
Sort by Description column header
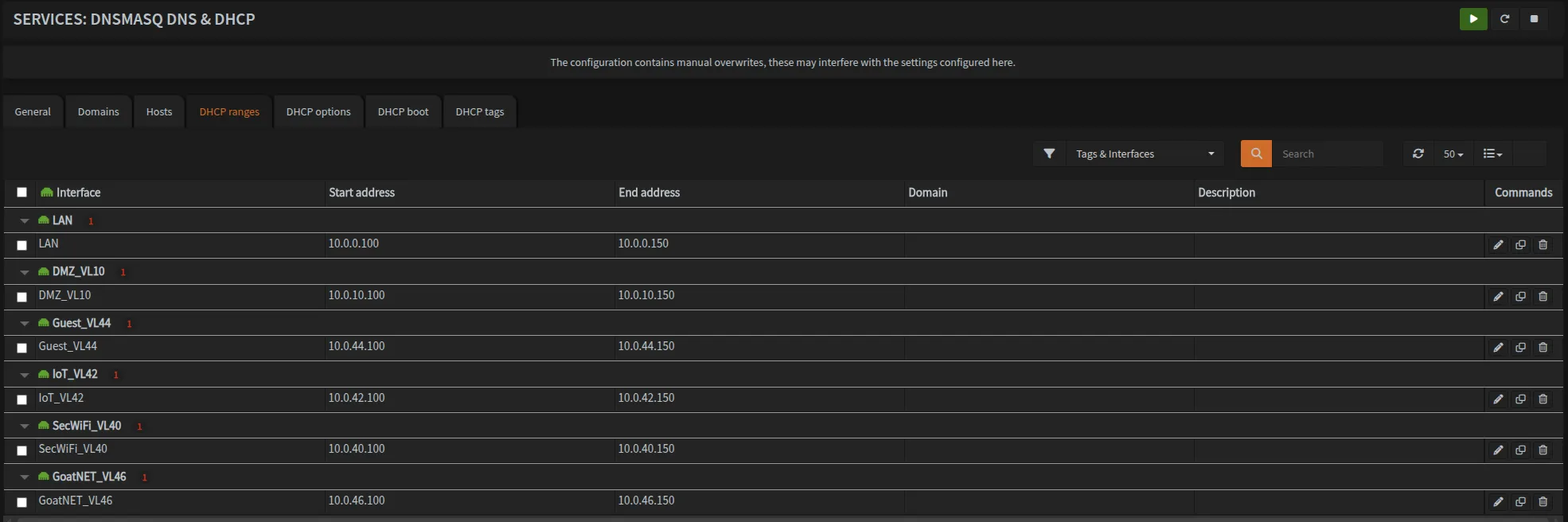1226,193
